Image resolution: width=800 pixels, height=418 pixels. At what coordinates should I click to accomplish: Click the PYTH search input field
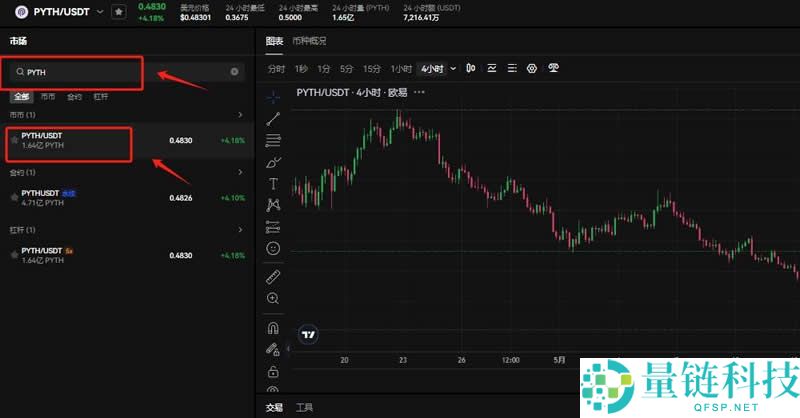[120, 72]
